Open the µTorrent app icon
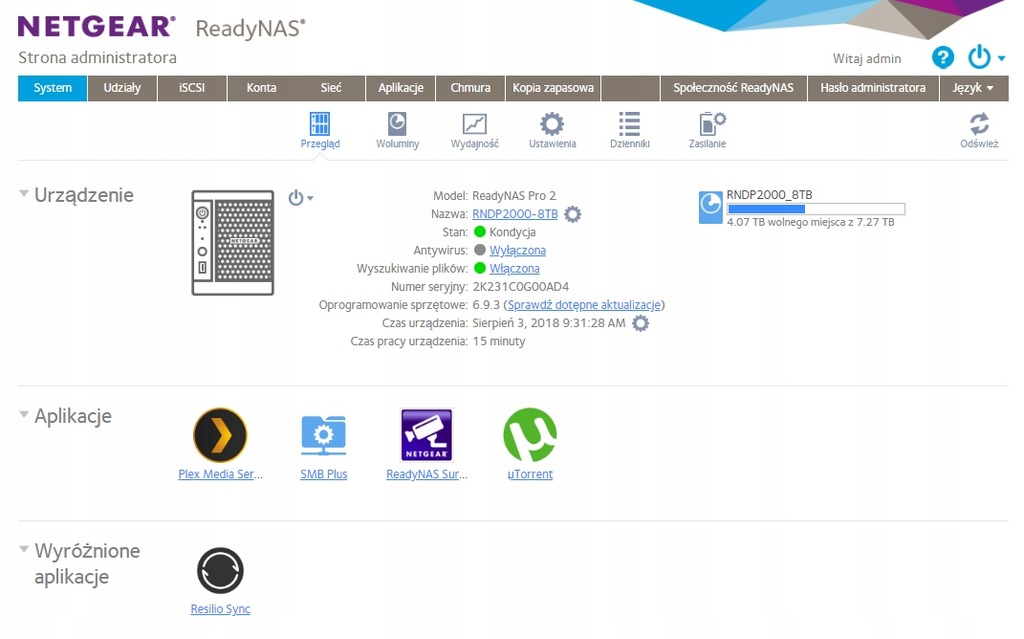The width and height of the screenshot is (1024, 639). click(x=530, y=435)
